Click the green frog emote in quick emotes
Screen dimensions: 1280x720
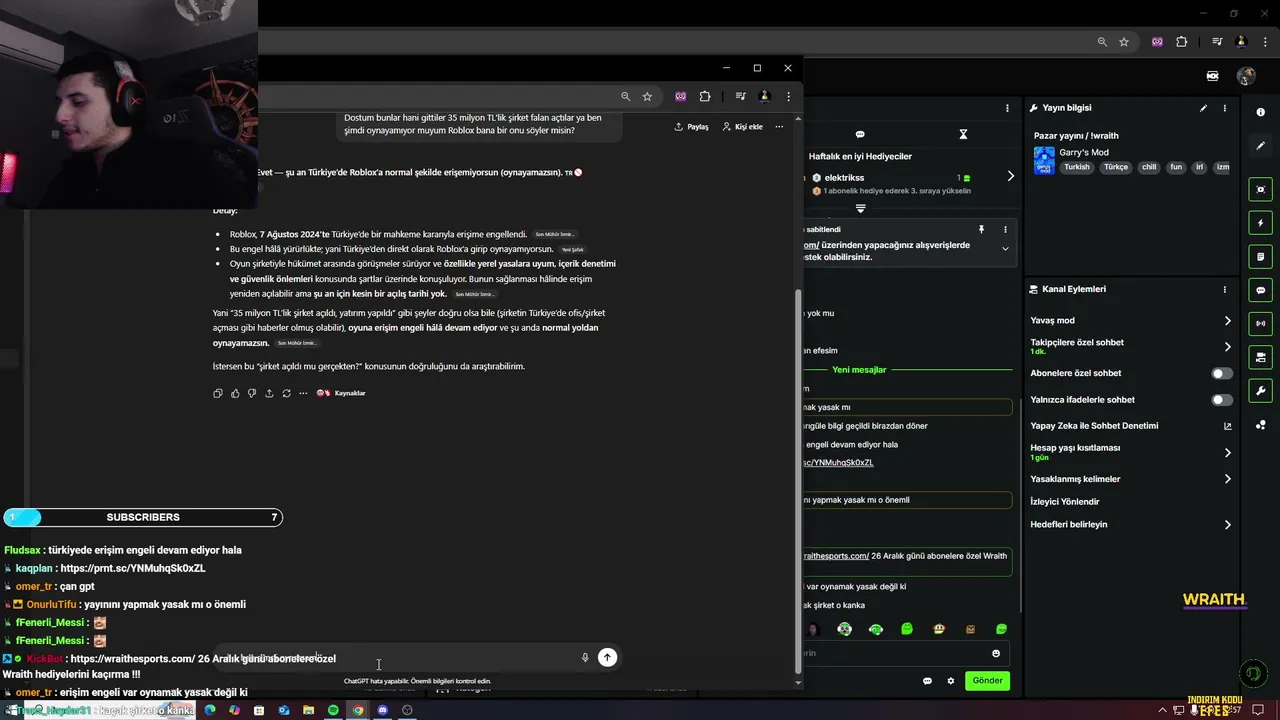(x=907, y=629)
